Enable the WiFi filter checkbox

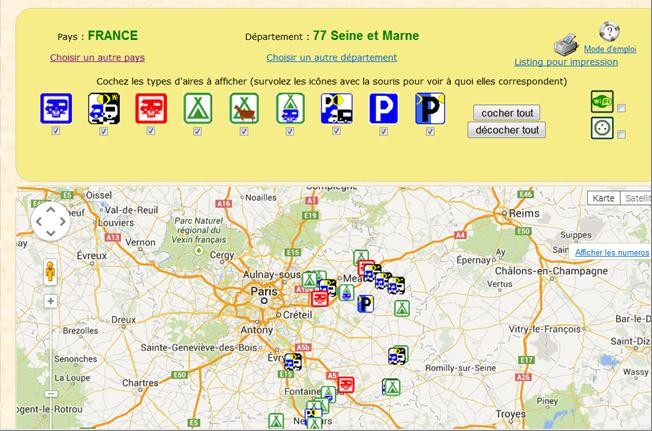point(622,108)
